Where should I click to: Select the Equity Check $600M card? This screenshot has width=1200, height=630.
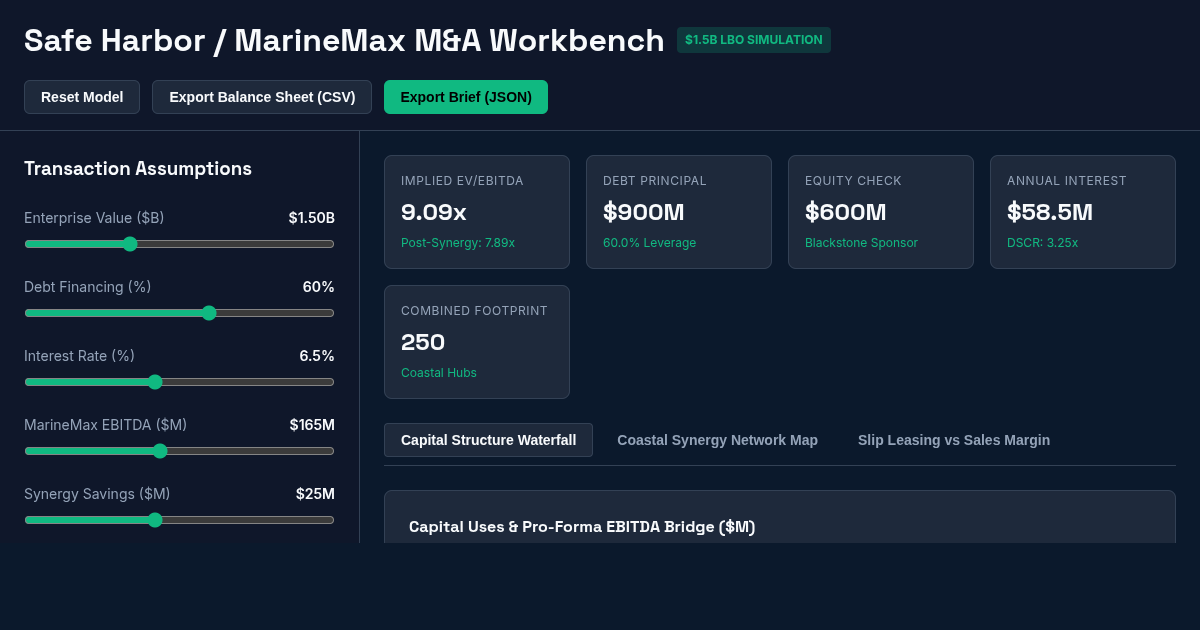[881, 212]
